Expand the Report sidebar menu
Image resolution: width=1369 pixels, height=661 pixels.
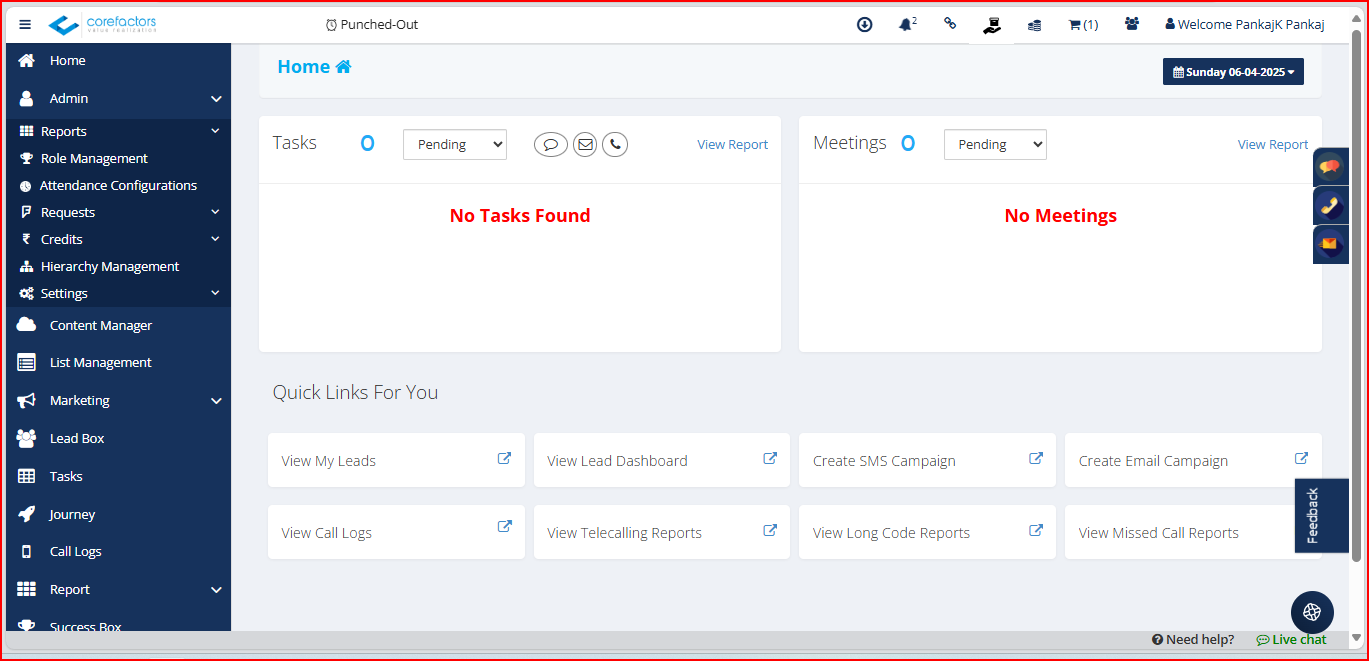click(x=118, y=590)
